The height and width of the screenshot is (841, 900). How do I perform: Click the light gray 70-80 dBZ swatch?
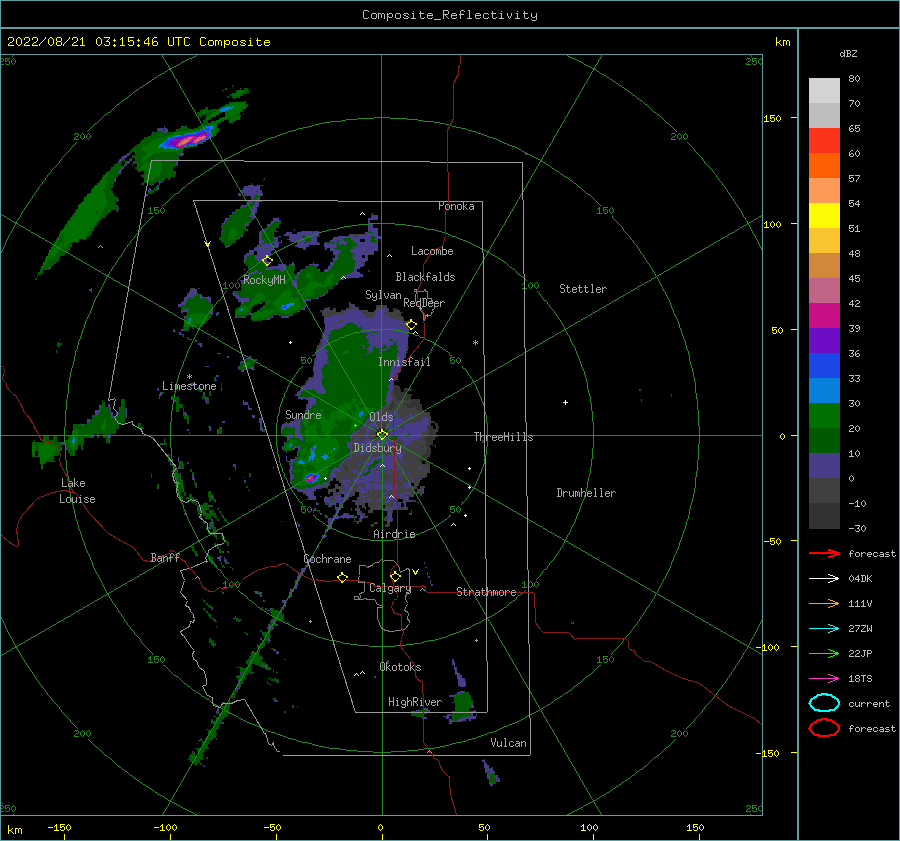pyautogui.click(x=824, y=91)
